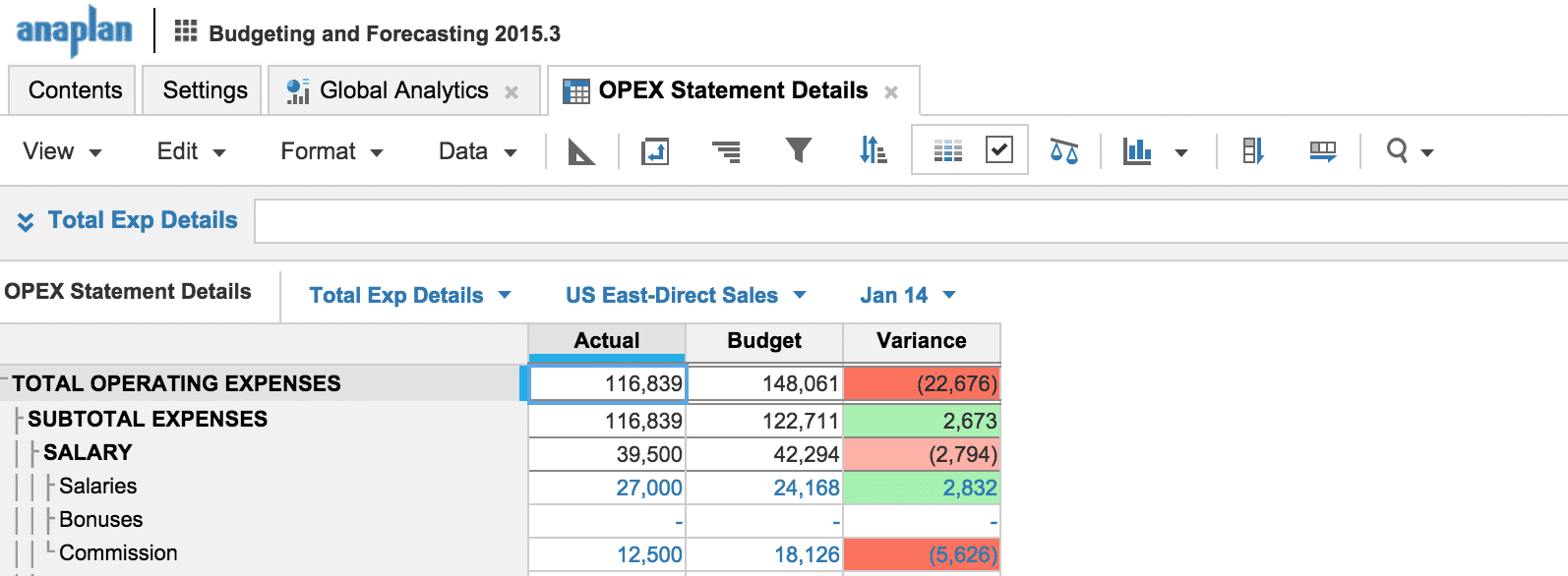Screen dimensions: 1568x576
Task: Open the models grid icon
Action: (x=186, y=32)
